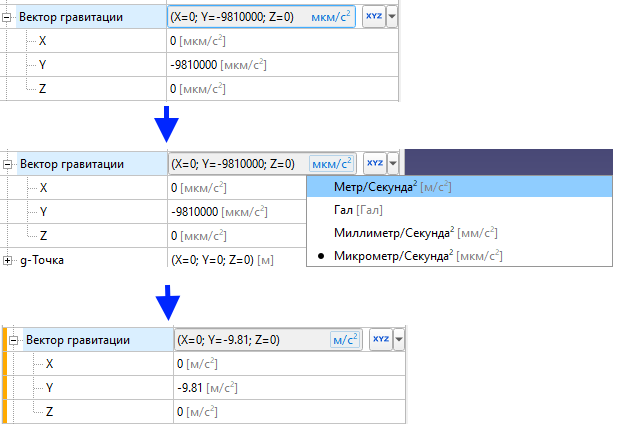Collapse the top Вектор гравитации tree node

coord(9,18)
